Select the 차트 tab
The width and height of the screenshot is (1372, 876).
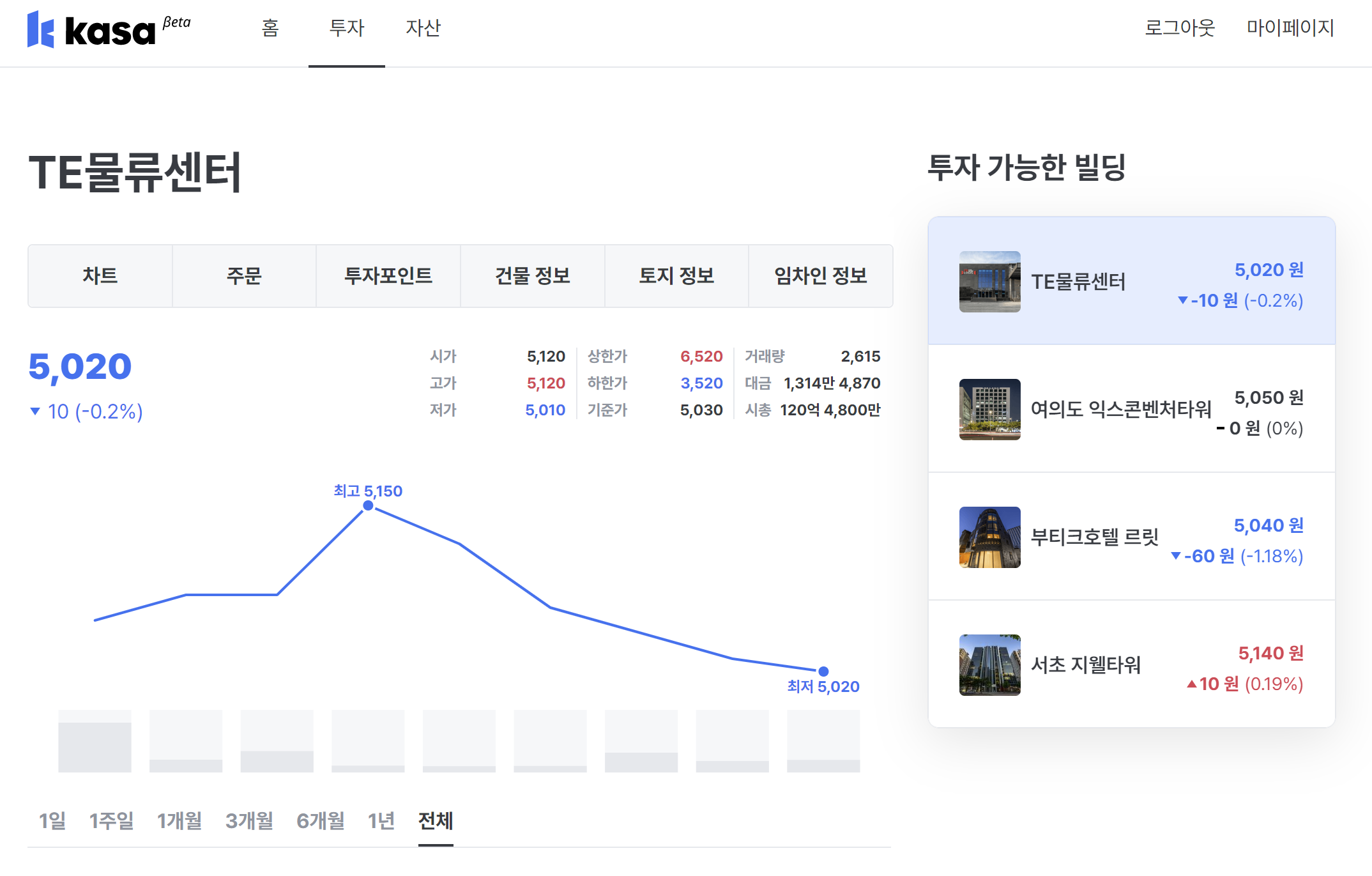(100, 276)
